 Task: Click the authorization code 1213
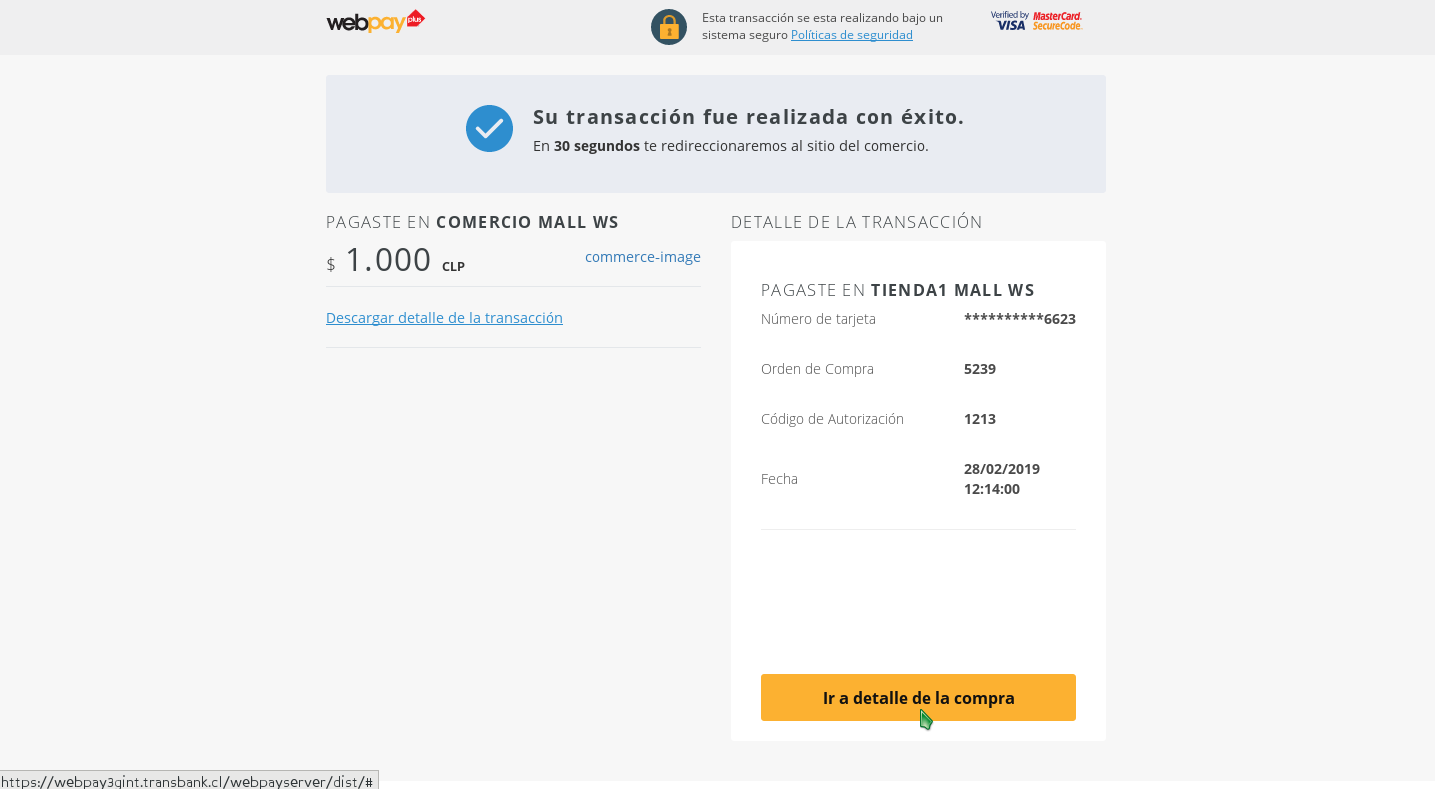(979, 419)
